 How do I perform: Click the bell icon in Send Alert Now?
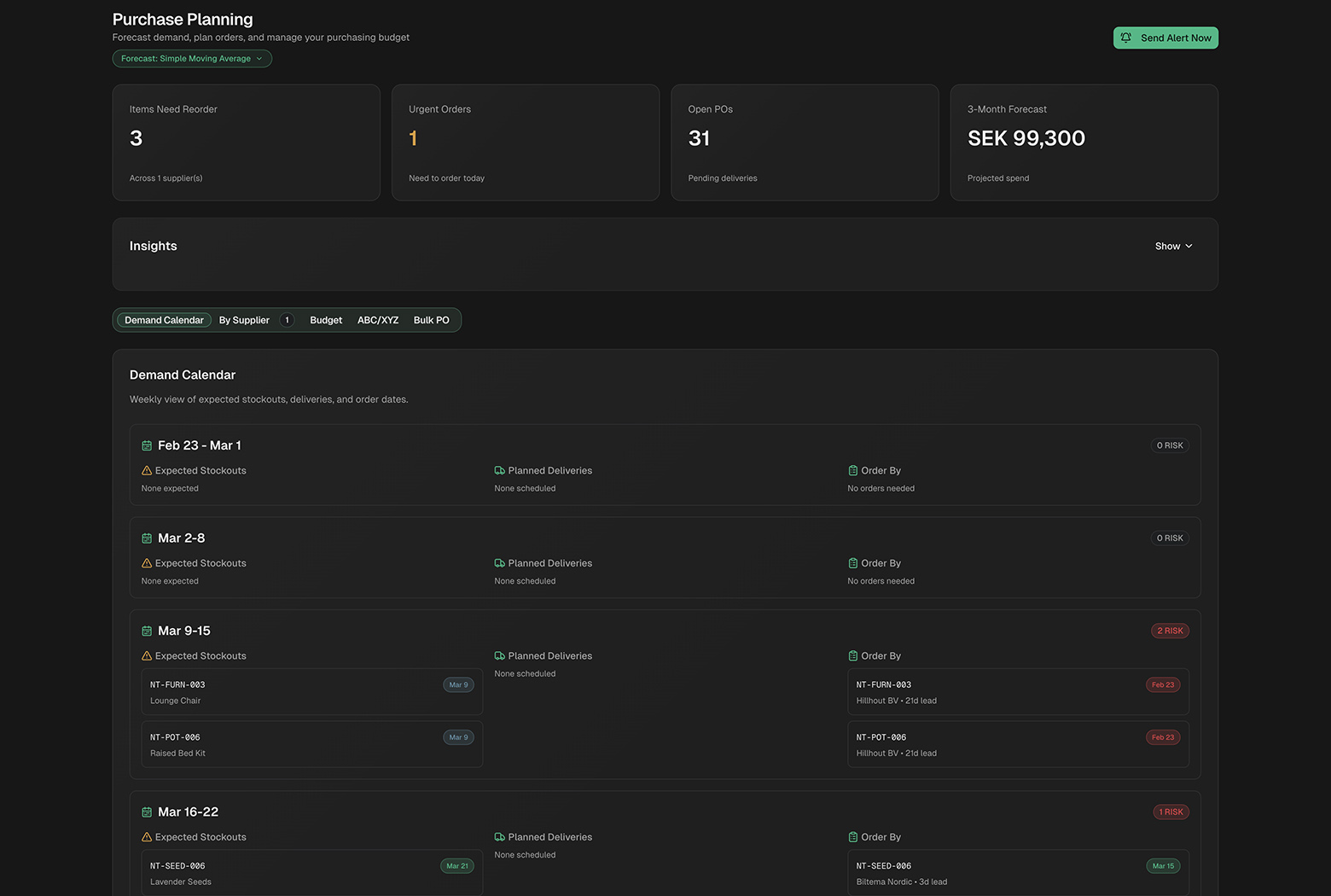[1126, 38]
